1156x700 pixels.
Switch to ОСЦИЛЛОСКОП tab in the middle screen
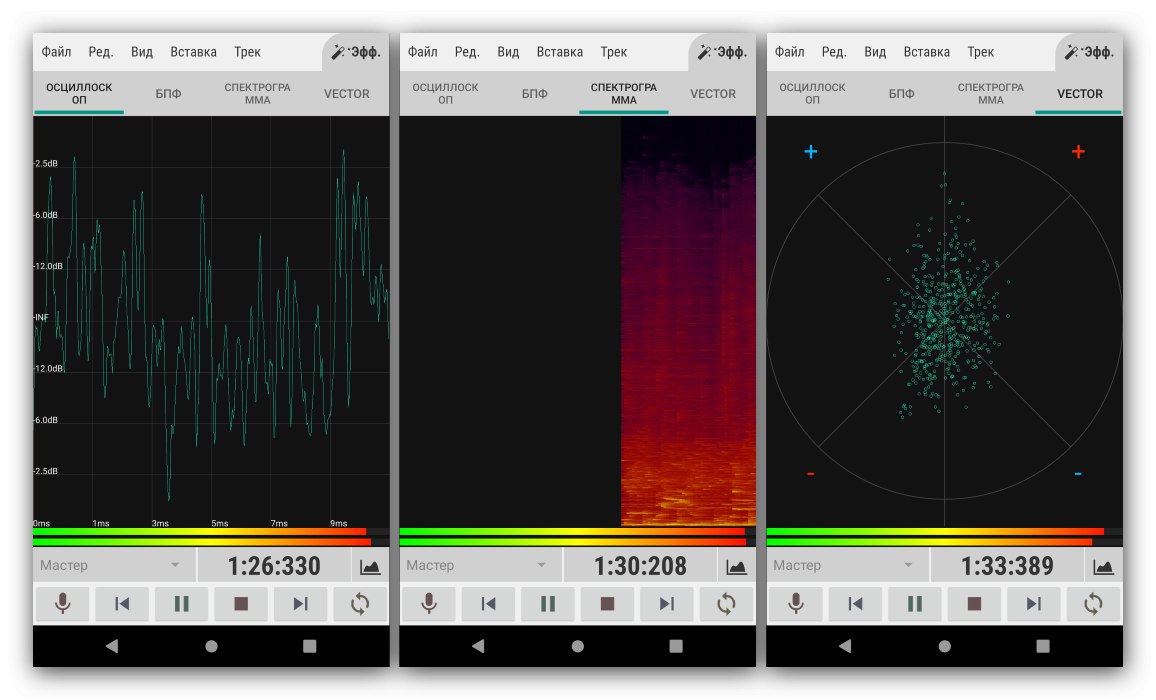445,94
